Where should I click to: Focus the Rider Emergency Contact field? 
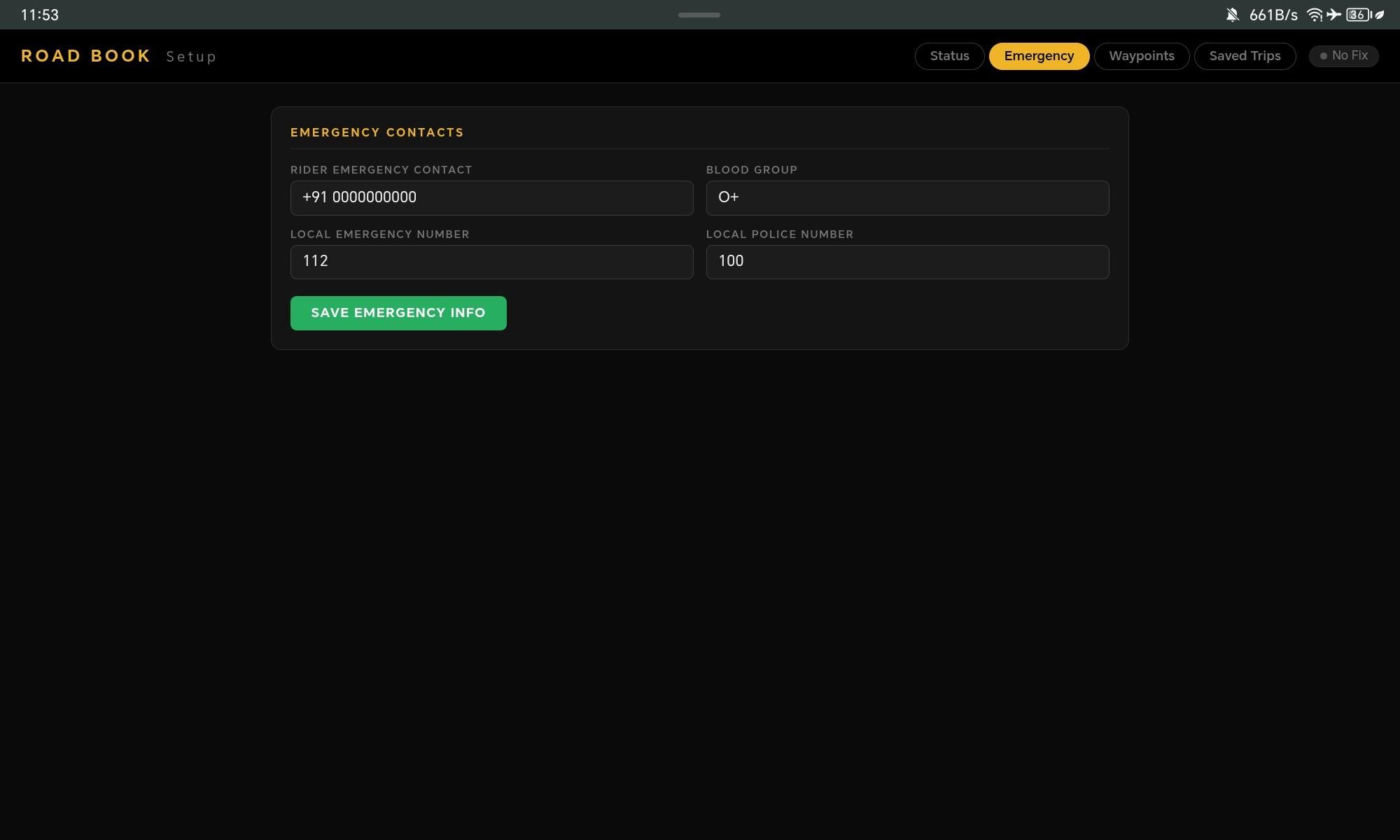tap(491, 197)
